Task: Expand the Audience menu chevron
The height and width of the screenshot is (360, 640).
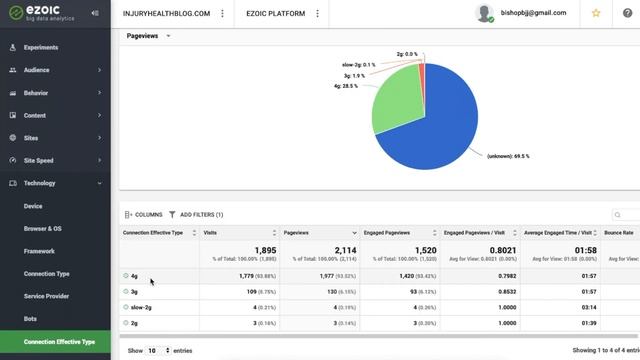Action: (99, 70)
